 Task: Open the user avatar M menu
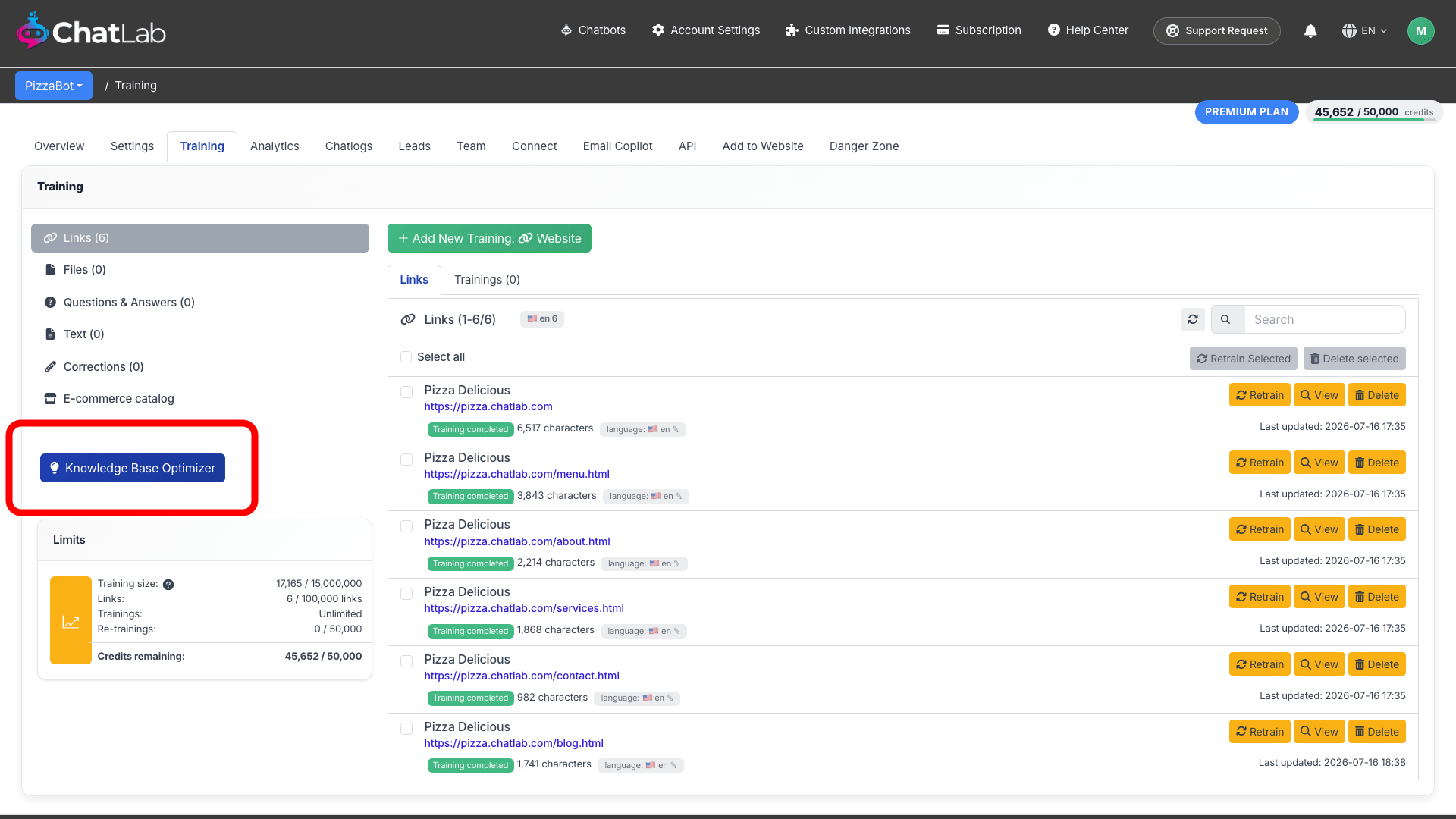pyautogui.click(x=1420, y=31)
